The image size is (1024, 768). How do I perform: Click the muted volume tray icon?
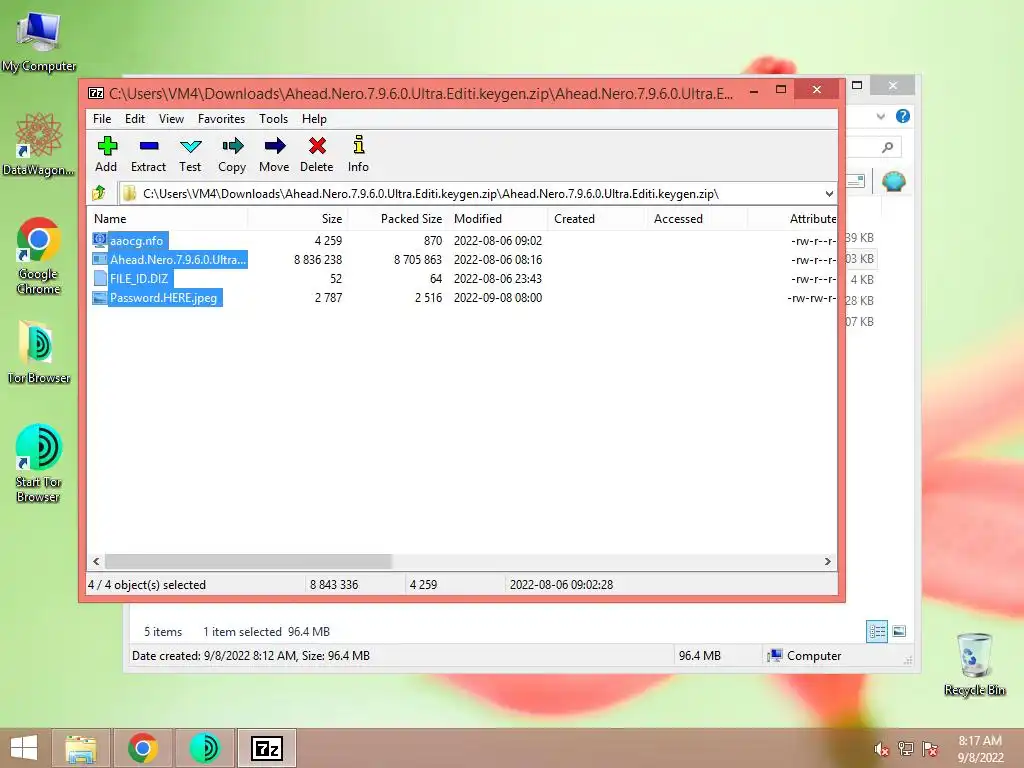[x=881, y=749]
